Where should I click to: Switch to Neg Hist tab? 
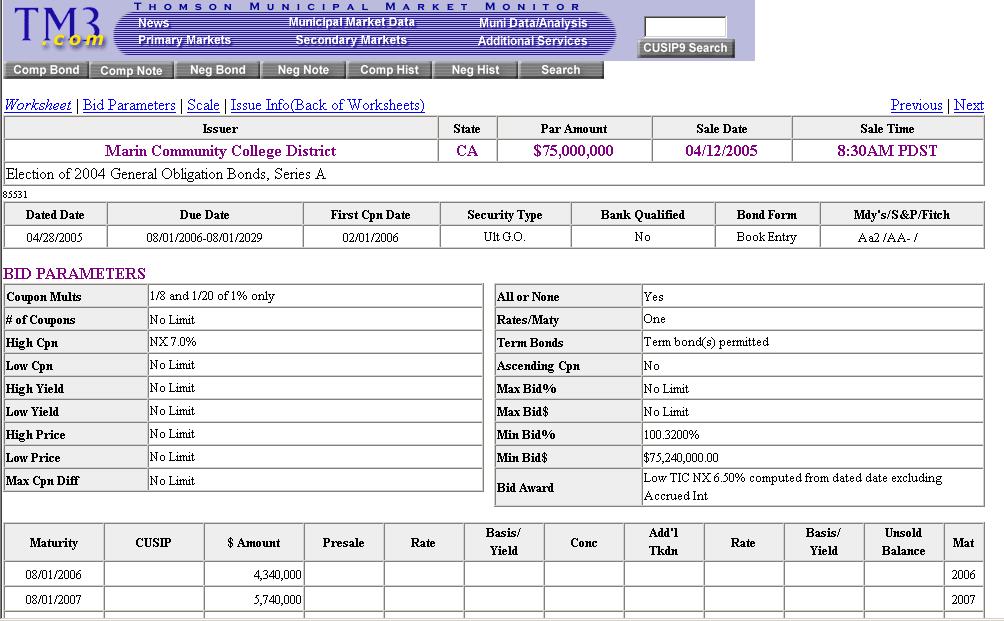(x=475, y=70)
